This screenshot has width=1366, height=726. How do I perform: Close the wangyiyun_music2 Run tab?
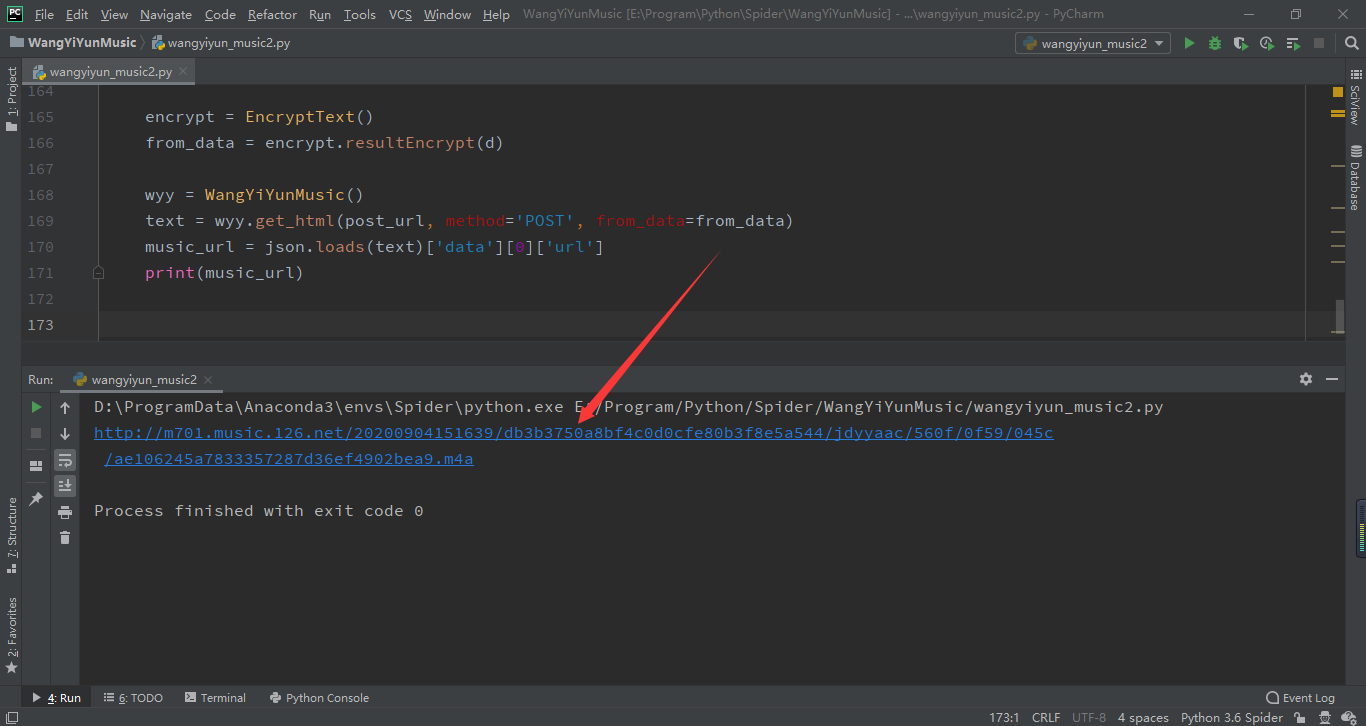(208, 379)
